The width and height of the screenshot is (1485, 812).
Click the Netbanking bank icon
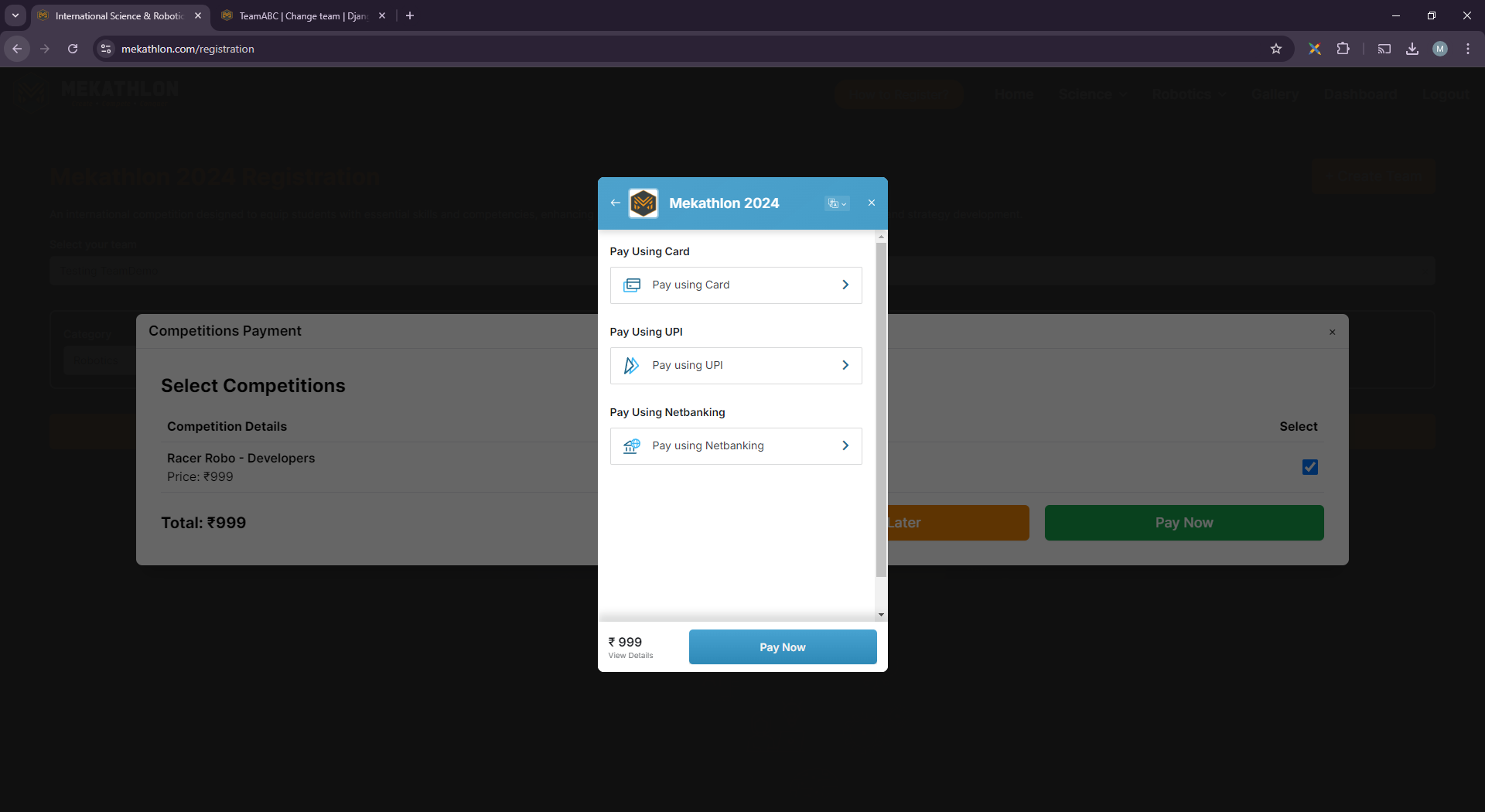(x=632, y=446)
